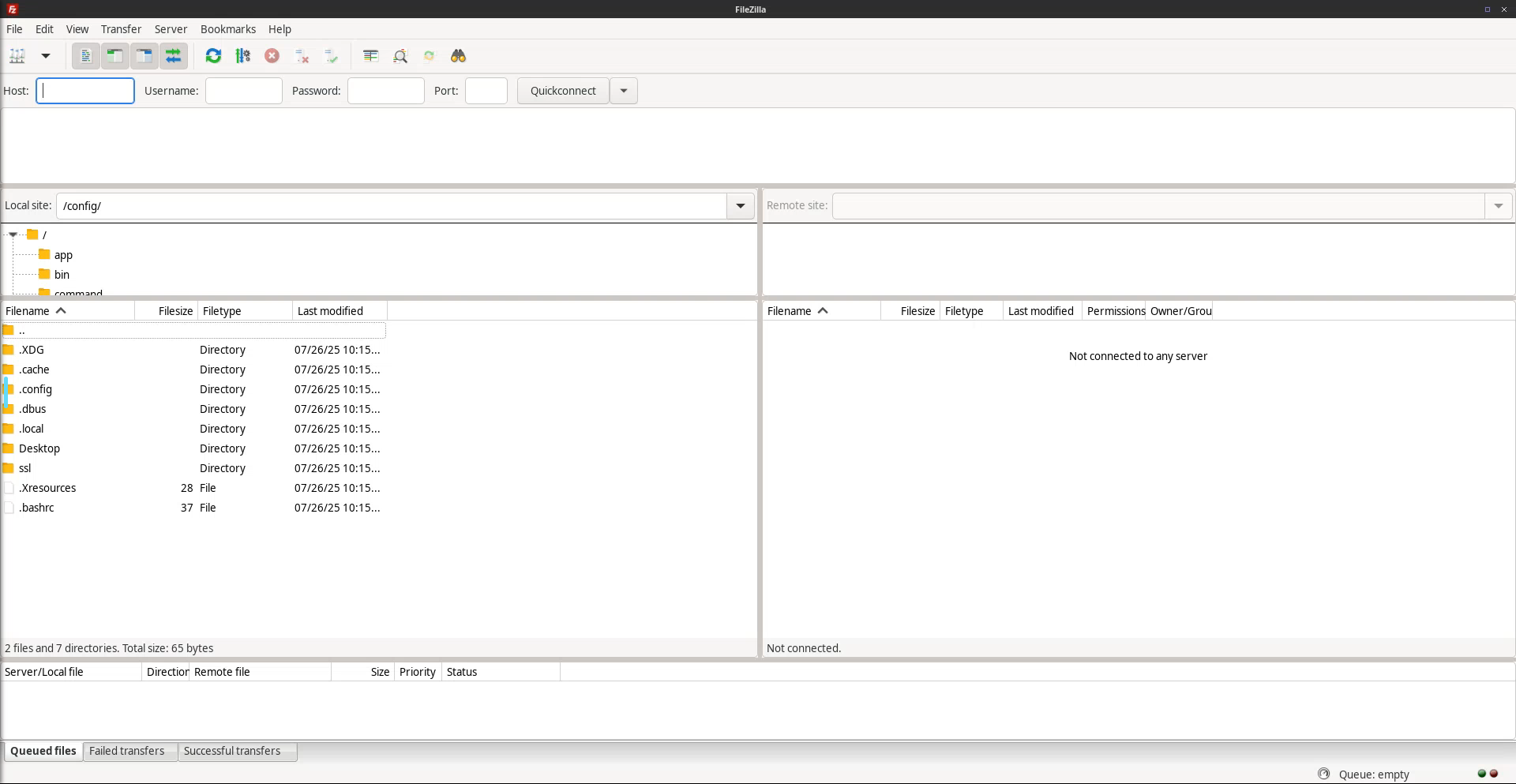The width and height of the screenshot is (1516, 784).
Task: Toggle remote directory tree display
Action: pyautogui.click(x=144, y=56)
